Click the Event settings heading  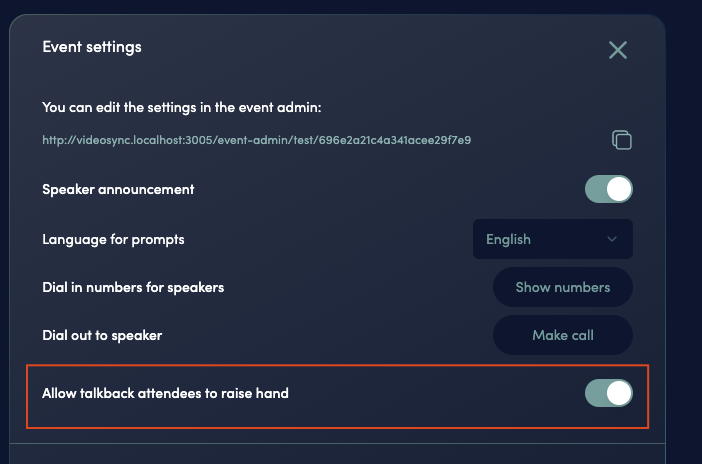coord(92,47)
